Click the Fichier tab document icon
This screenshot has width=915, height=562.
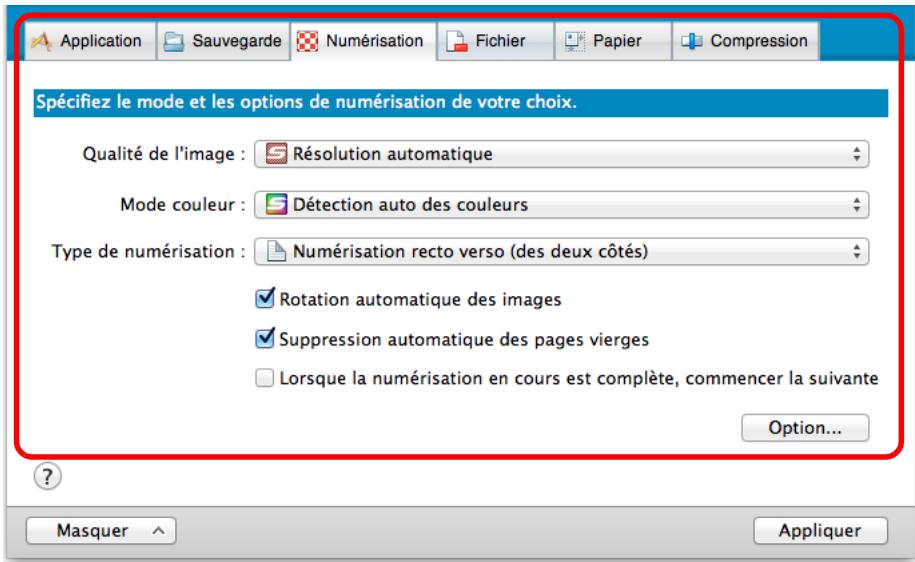click(x=455, y=42)
